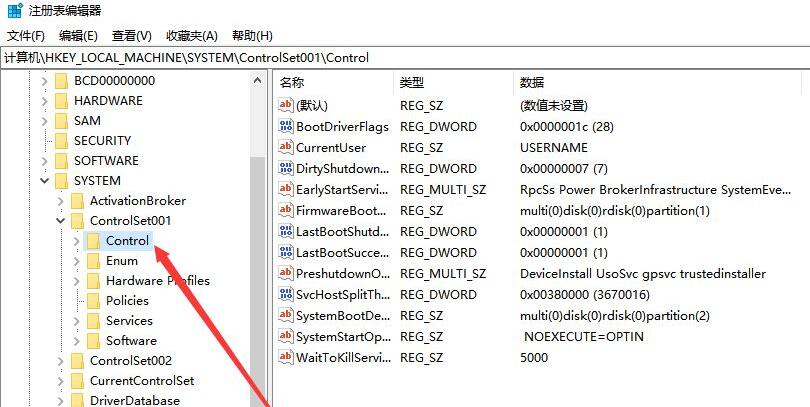Click the icon of the (默认) default value

tap(286, 106)
